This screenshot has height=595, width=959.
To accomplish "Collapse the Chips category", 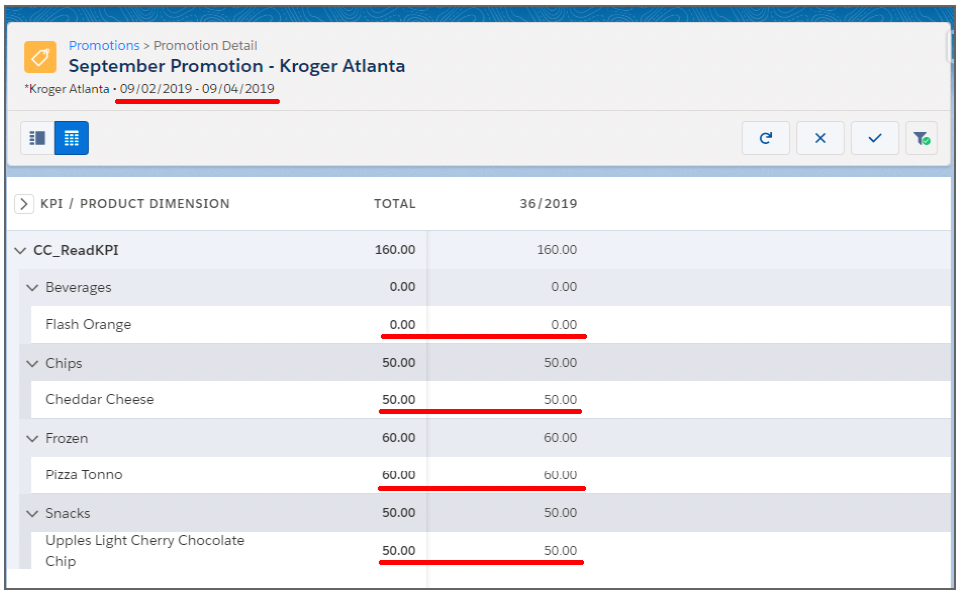I will click(x=32, y=363).
